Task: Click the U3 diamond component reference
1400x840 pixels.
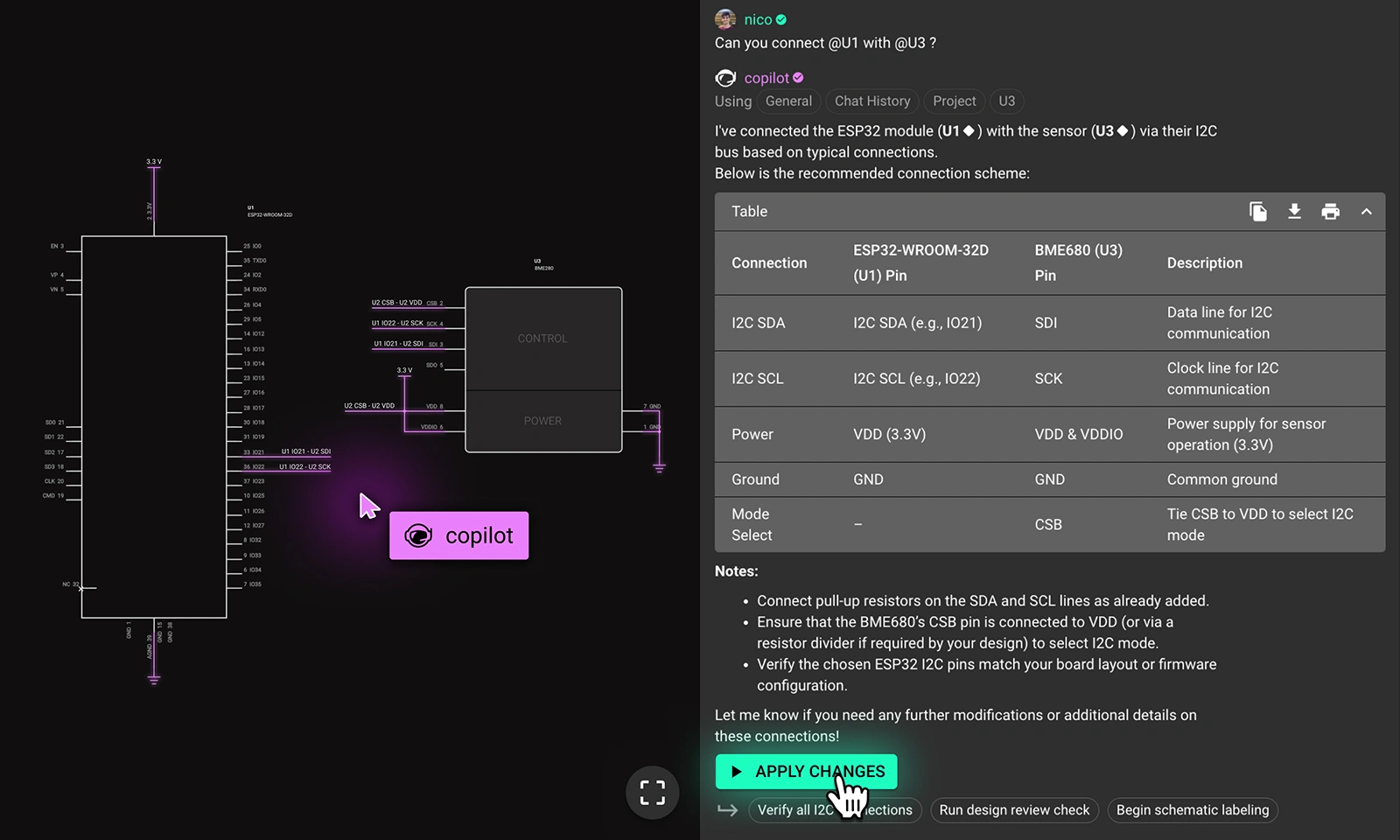Action: coord(1113,131)
